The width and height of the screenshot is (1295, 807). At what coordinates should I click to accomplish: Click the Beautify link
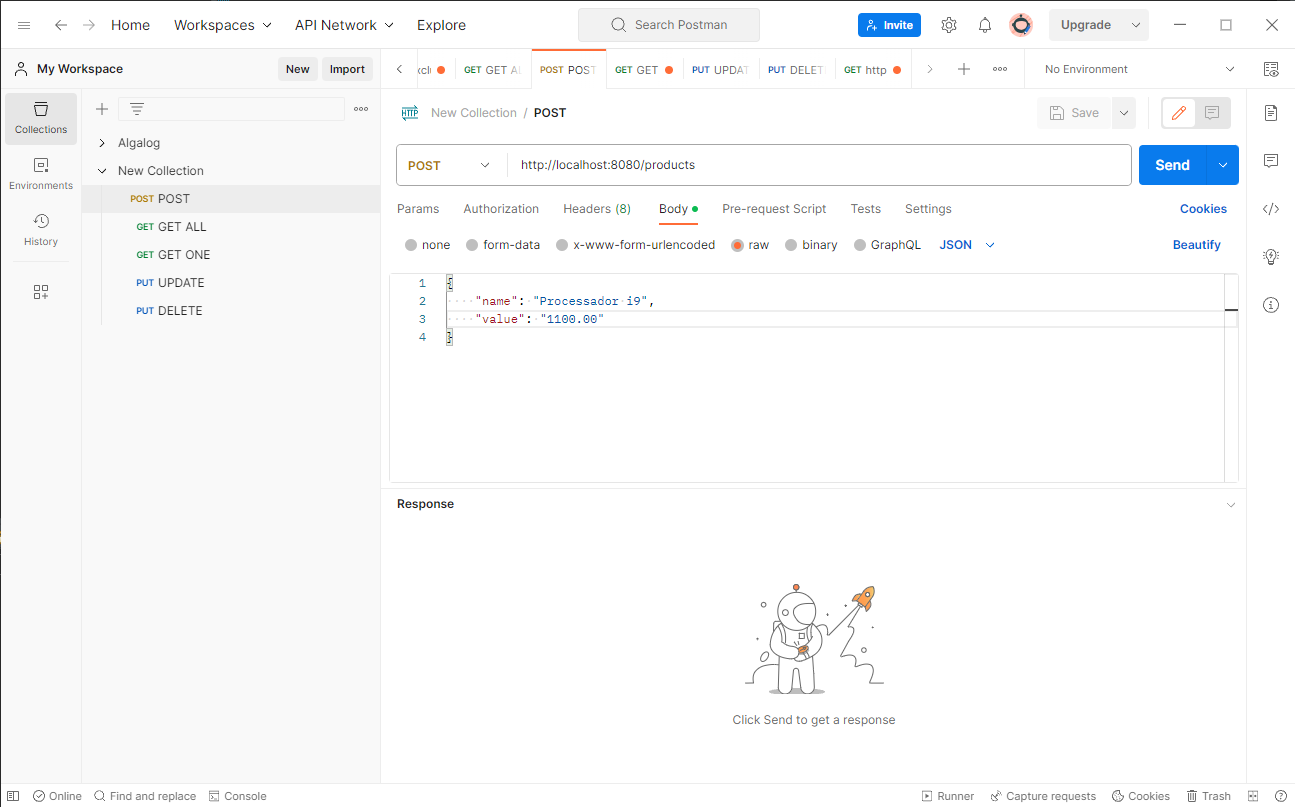pyautogui.click(x=1196, y=244)
